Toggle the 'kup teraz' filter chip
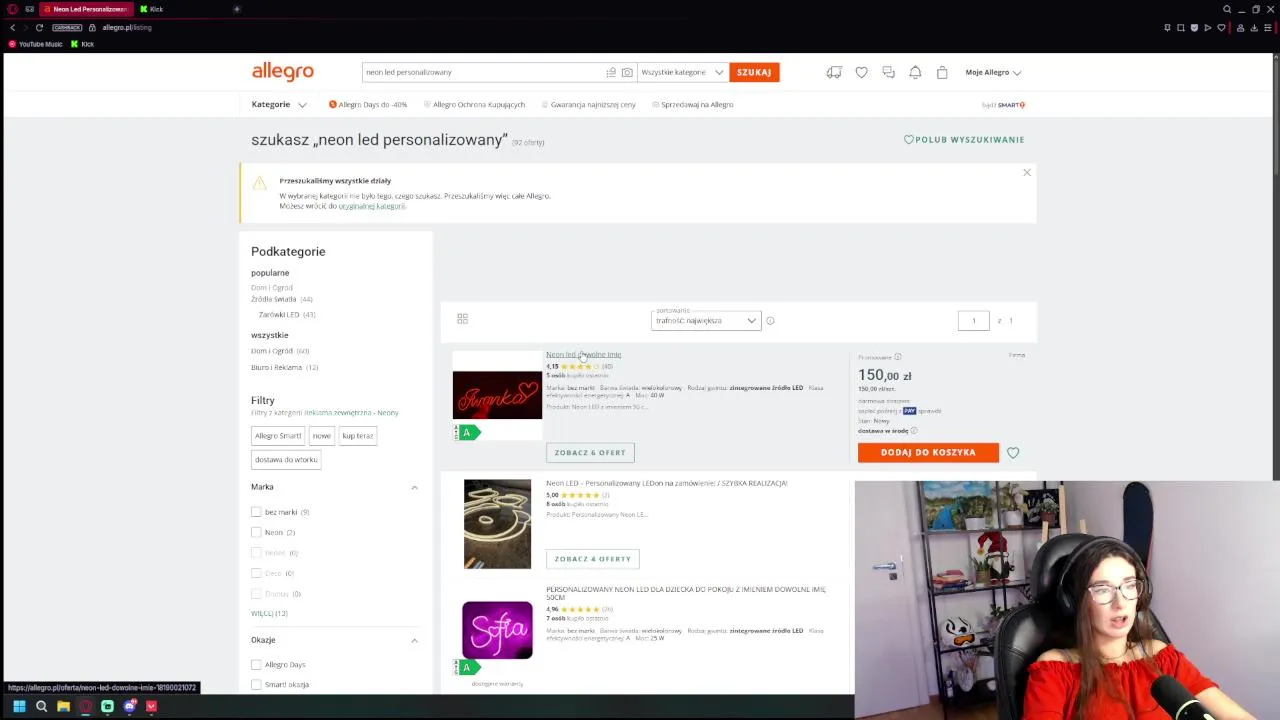Image resolution: width=1280 pixels, height=720 pixels. coord(357,436)
